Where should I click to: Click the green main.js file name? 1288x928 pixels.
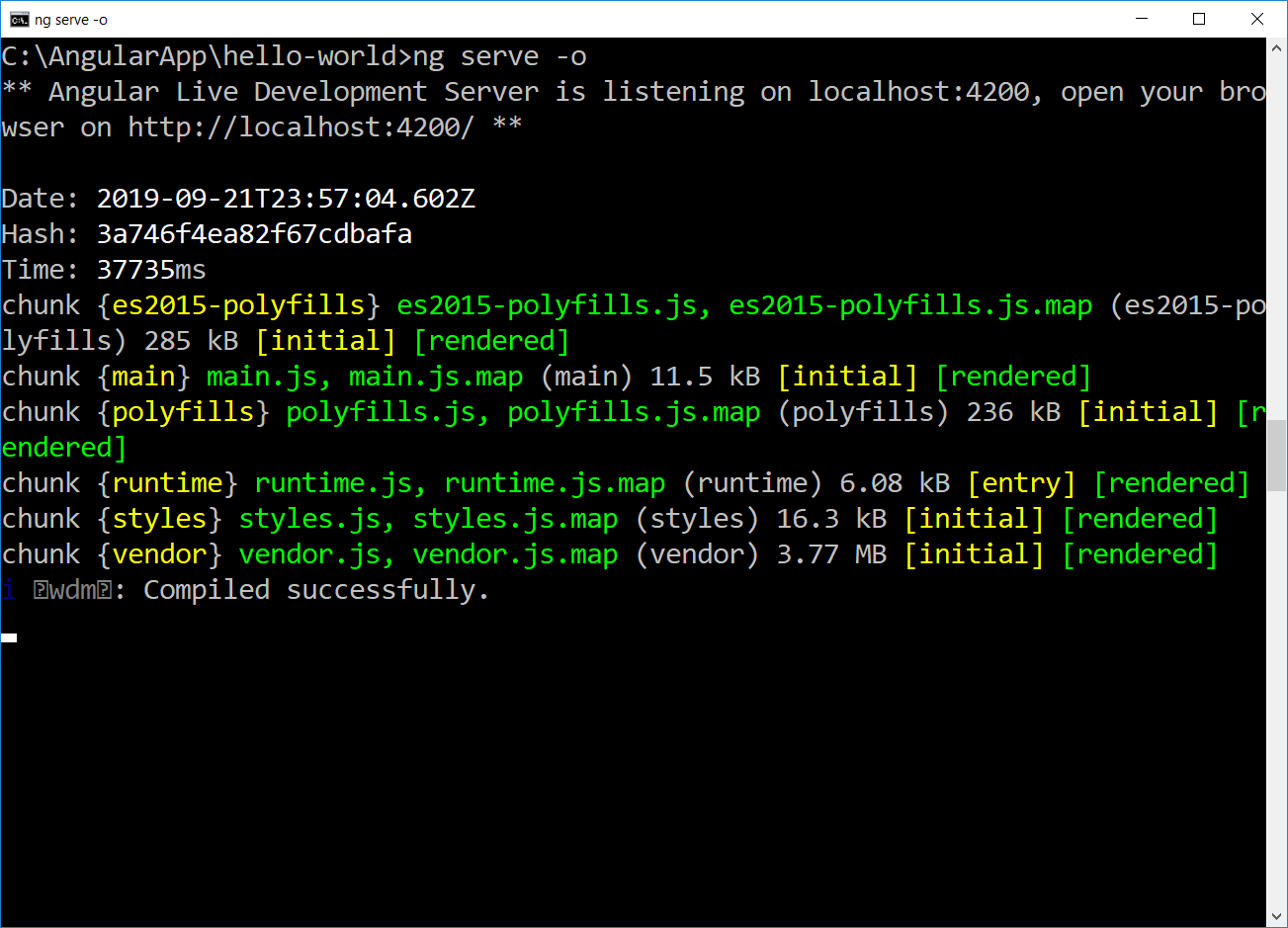(x=262, y=377)
